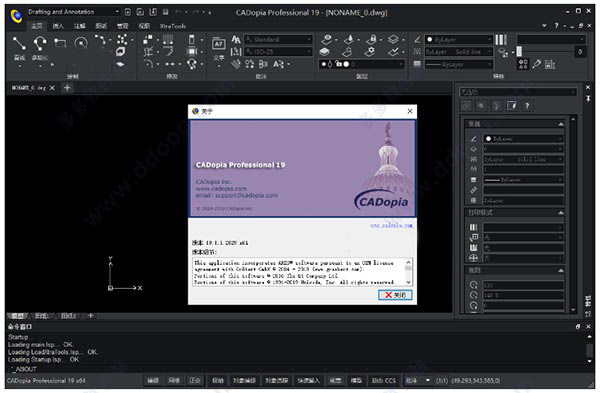Add a new layout sheet with plus
The height and width of the screenshot is (393, 600).
click(x=91, y=316)
